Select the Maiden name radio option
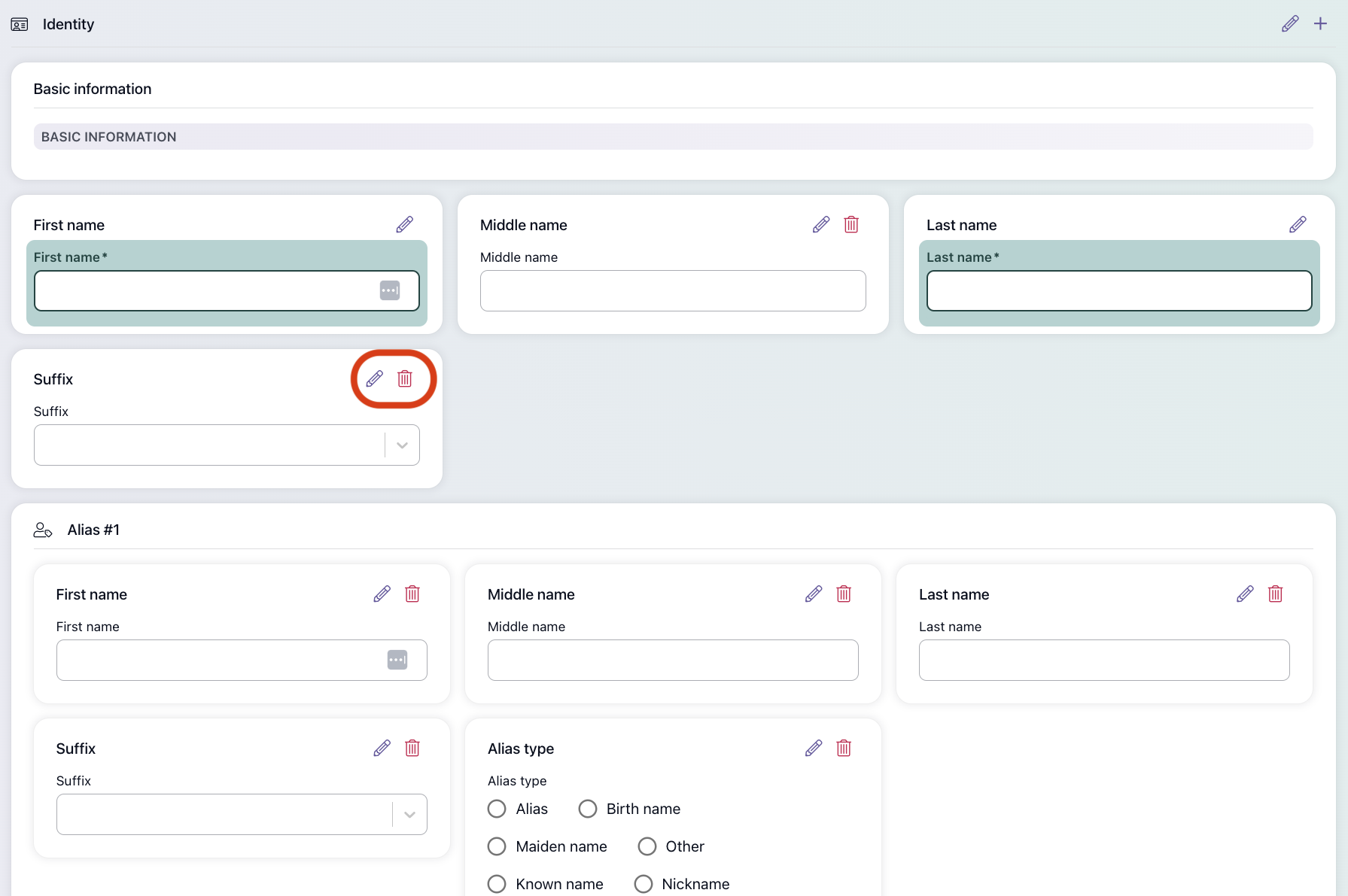The image size is (1348, 896). pyautogui.click(x=497, y=846)
